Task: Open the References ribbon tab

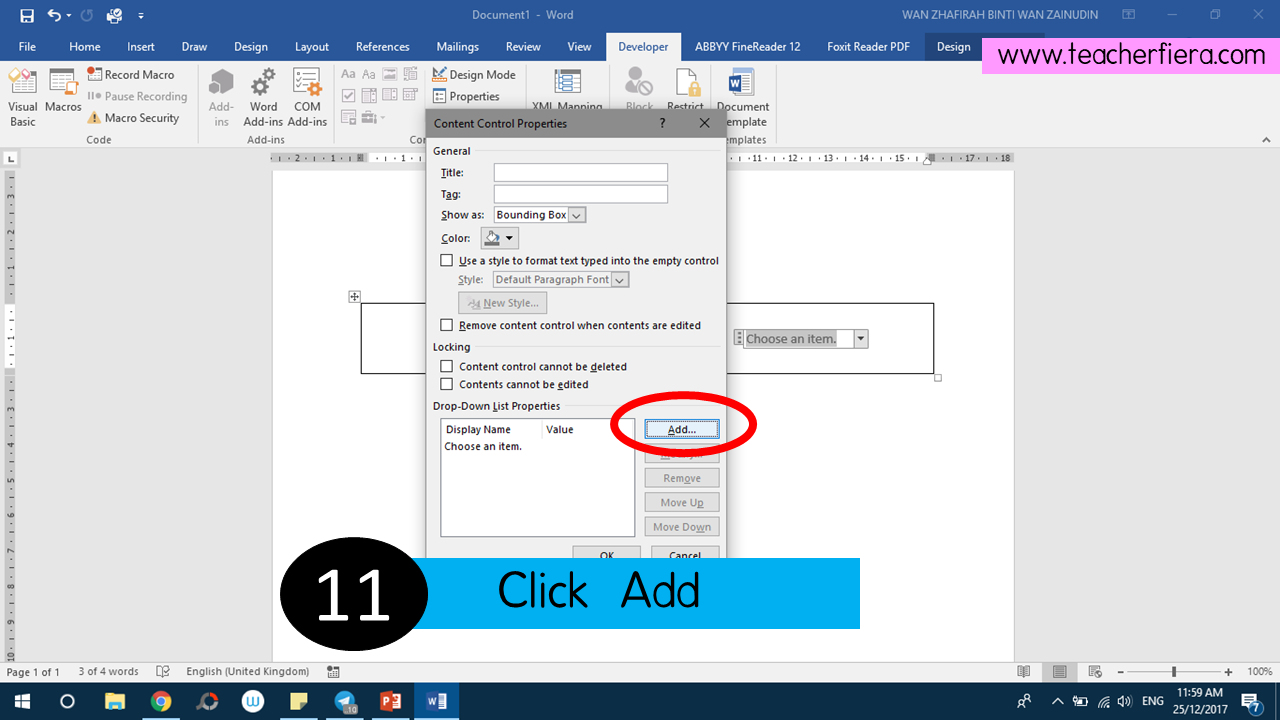Action: [383, 46]
